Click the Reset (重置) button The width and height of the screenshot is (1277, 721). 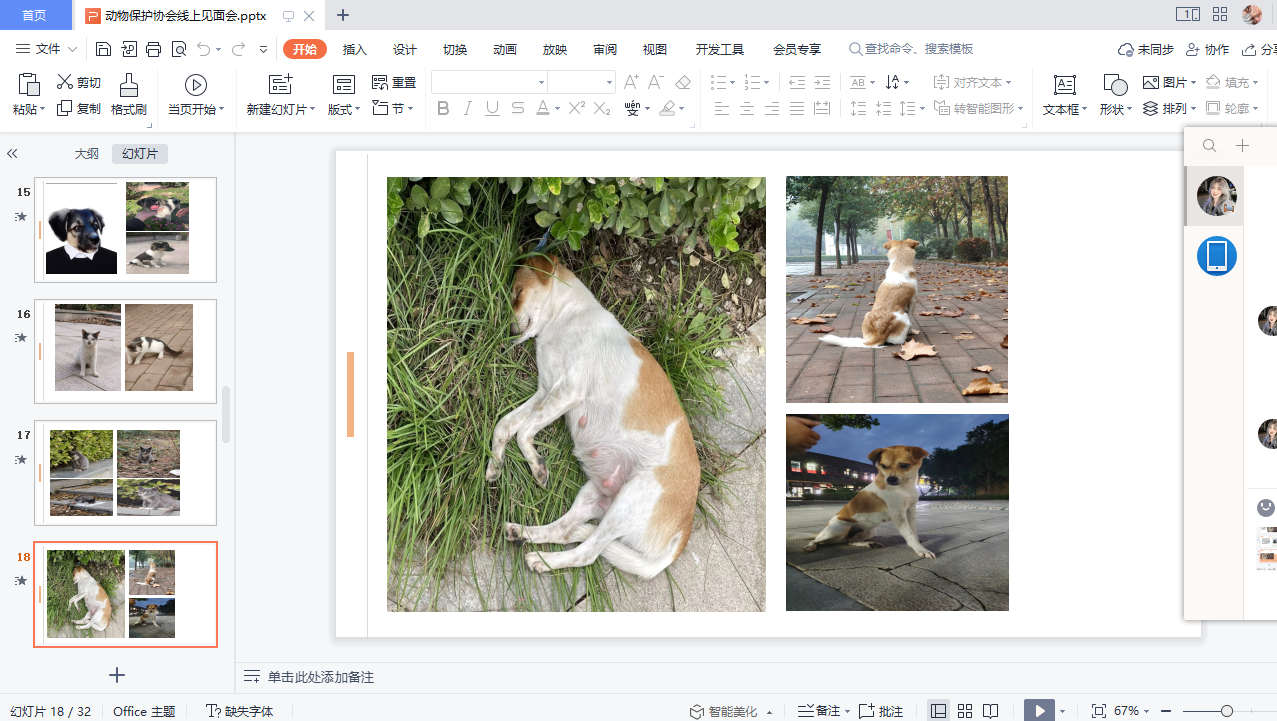(x=395, y=83)
